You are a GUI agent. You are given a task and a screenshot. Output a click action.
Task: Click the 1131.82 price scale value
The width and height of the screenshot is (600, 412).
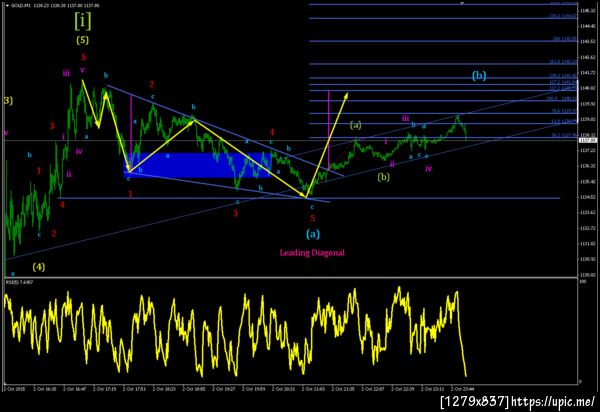[x=587, y=244]
